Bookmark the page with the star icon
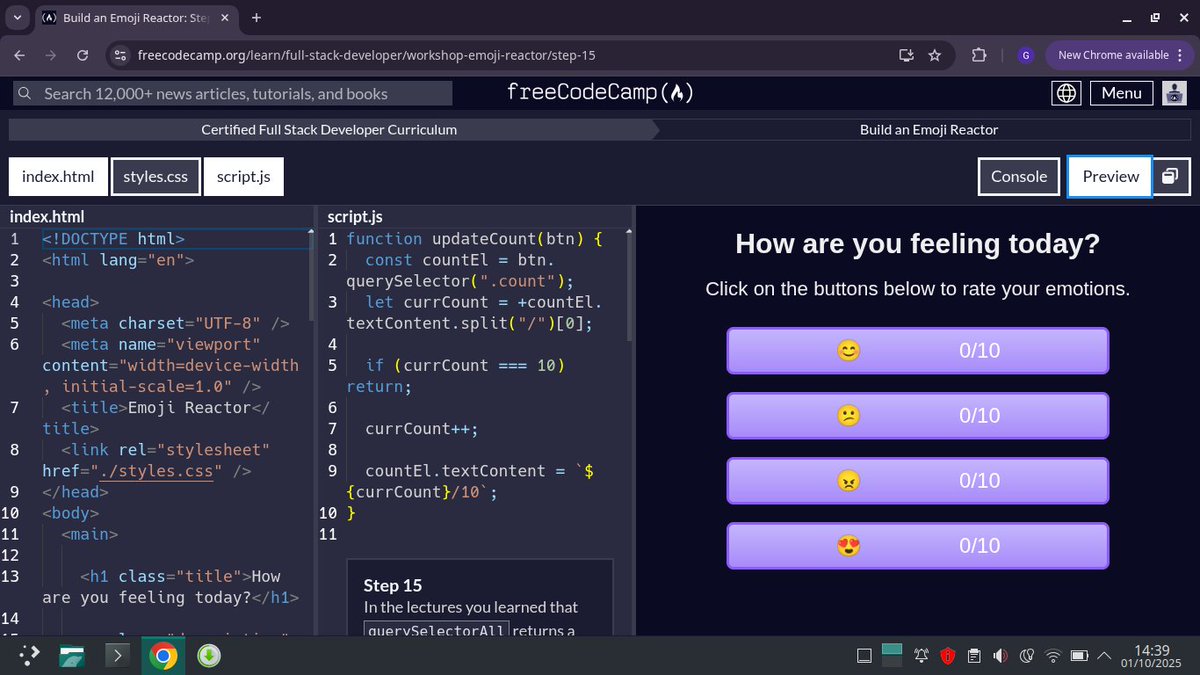 934,56
